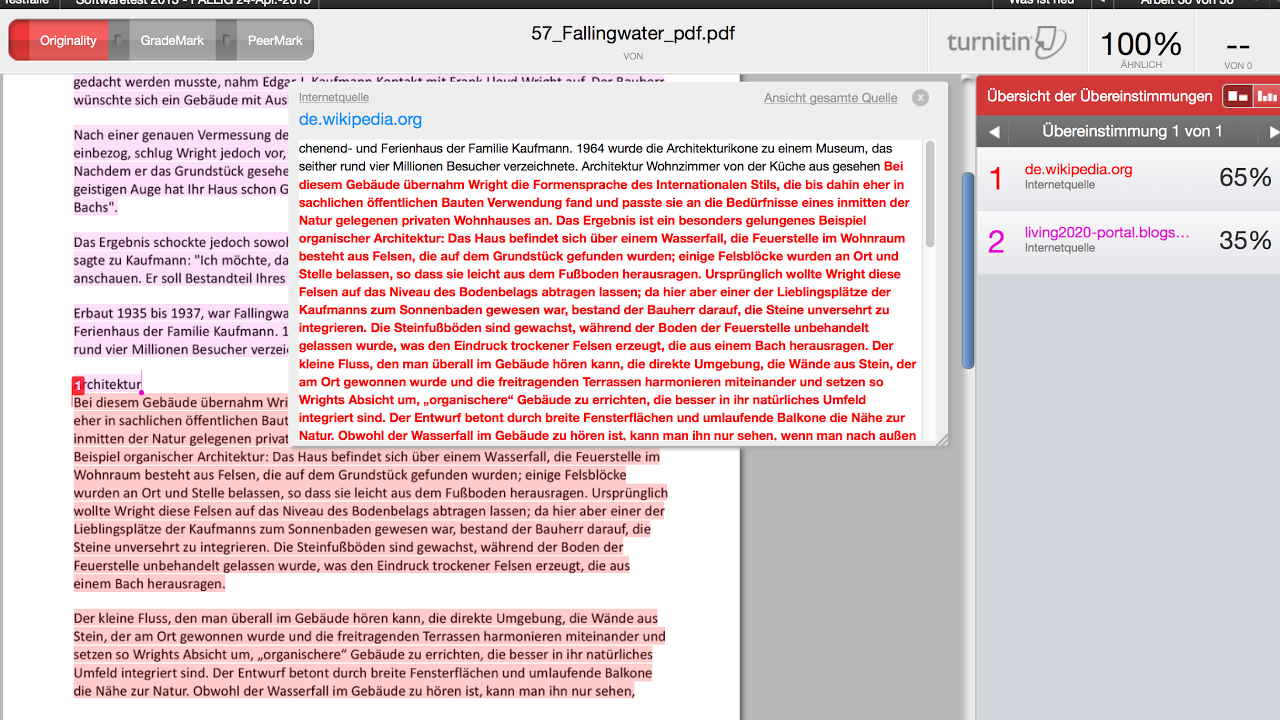Go to next match with right arrow

(x=1274, y=132)
